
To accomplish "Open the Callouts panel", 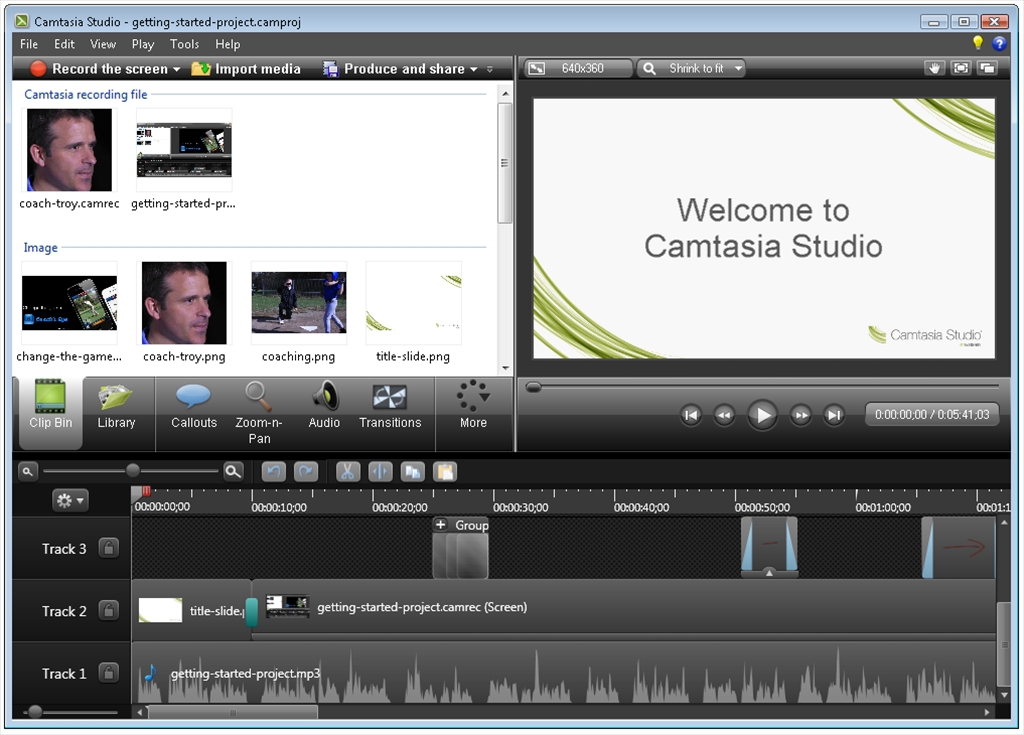I will [193, 405].
